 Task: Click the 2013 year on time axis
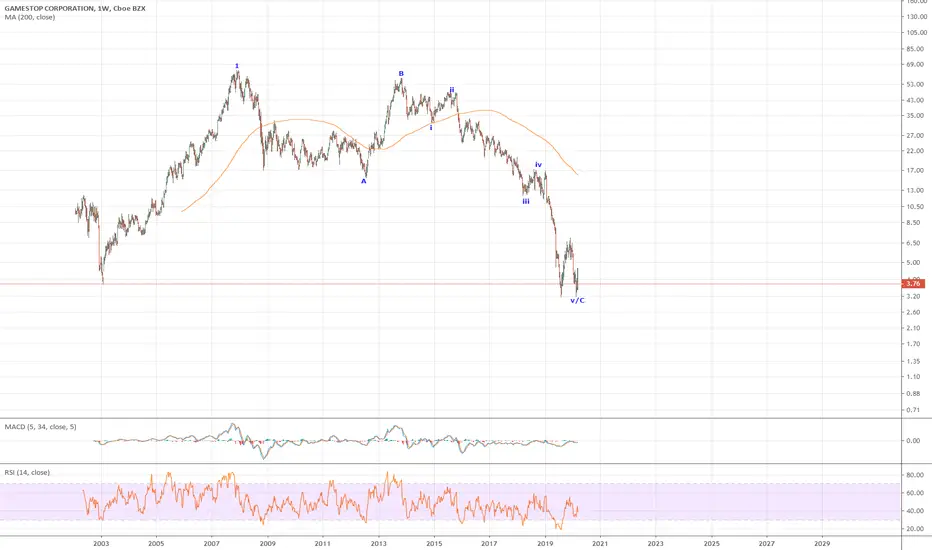379,543
